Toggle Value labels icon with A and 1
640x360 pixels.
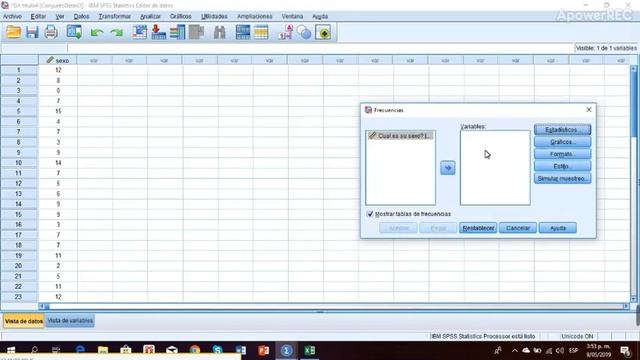pos(285,32)
